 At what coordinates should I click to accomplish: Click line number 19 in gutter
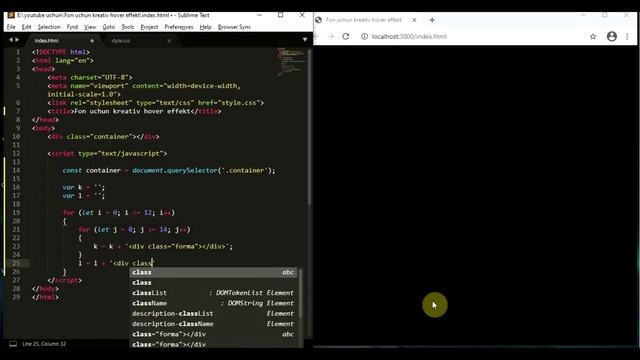tap(16, 212)
